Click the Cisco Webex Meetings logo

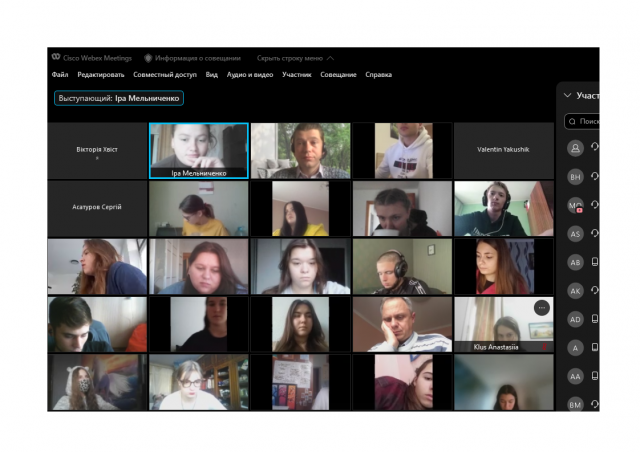[56, 57]
